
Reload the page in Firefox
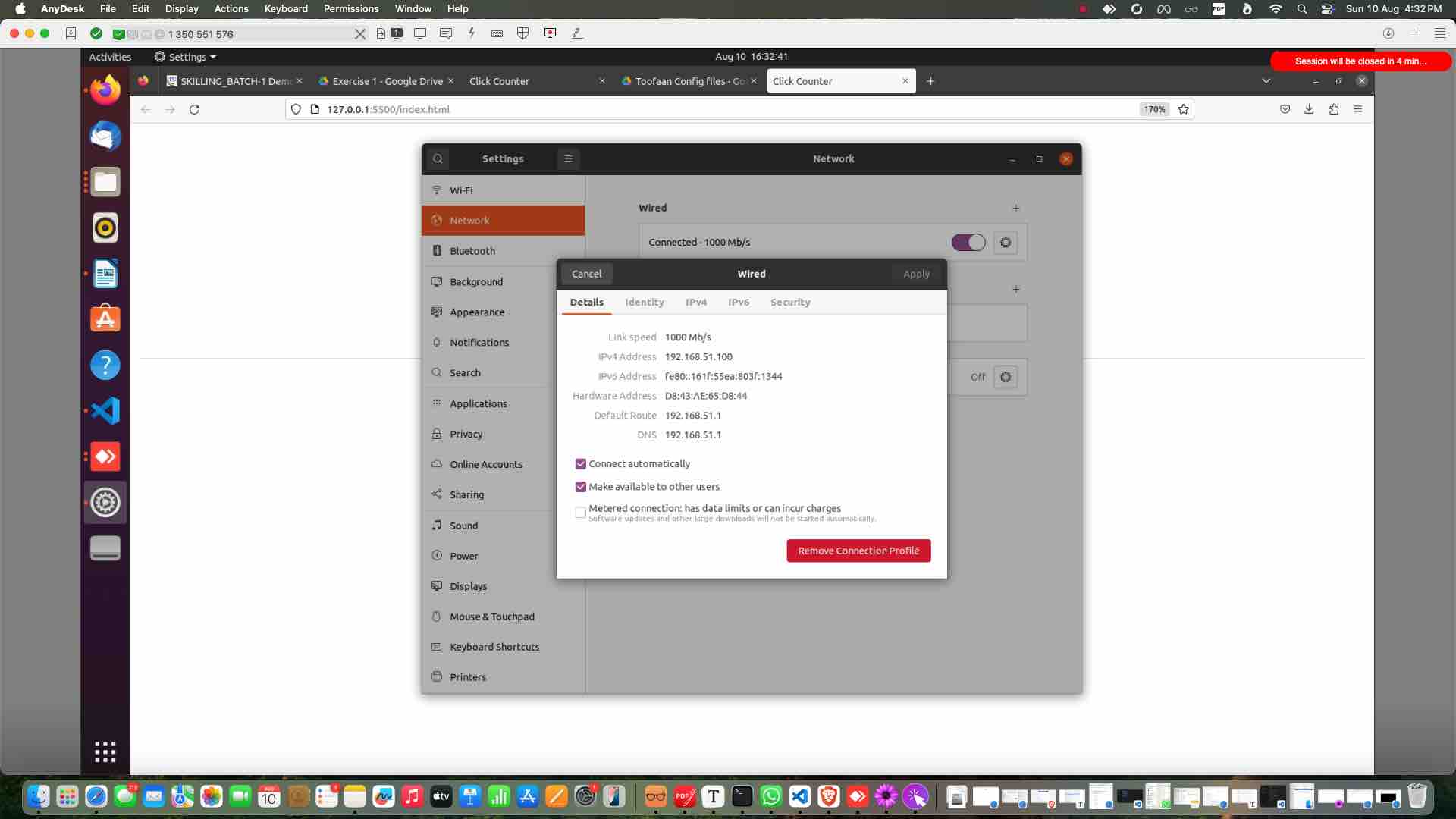coord(195,109)
